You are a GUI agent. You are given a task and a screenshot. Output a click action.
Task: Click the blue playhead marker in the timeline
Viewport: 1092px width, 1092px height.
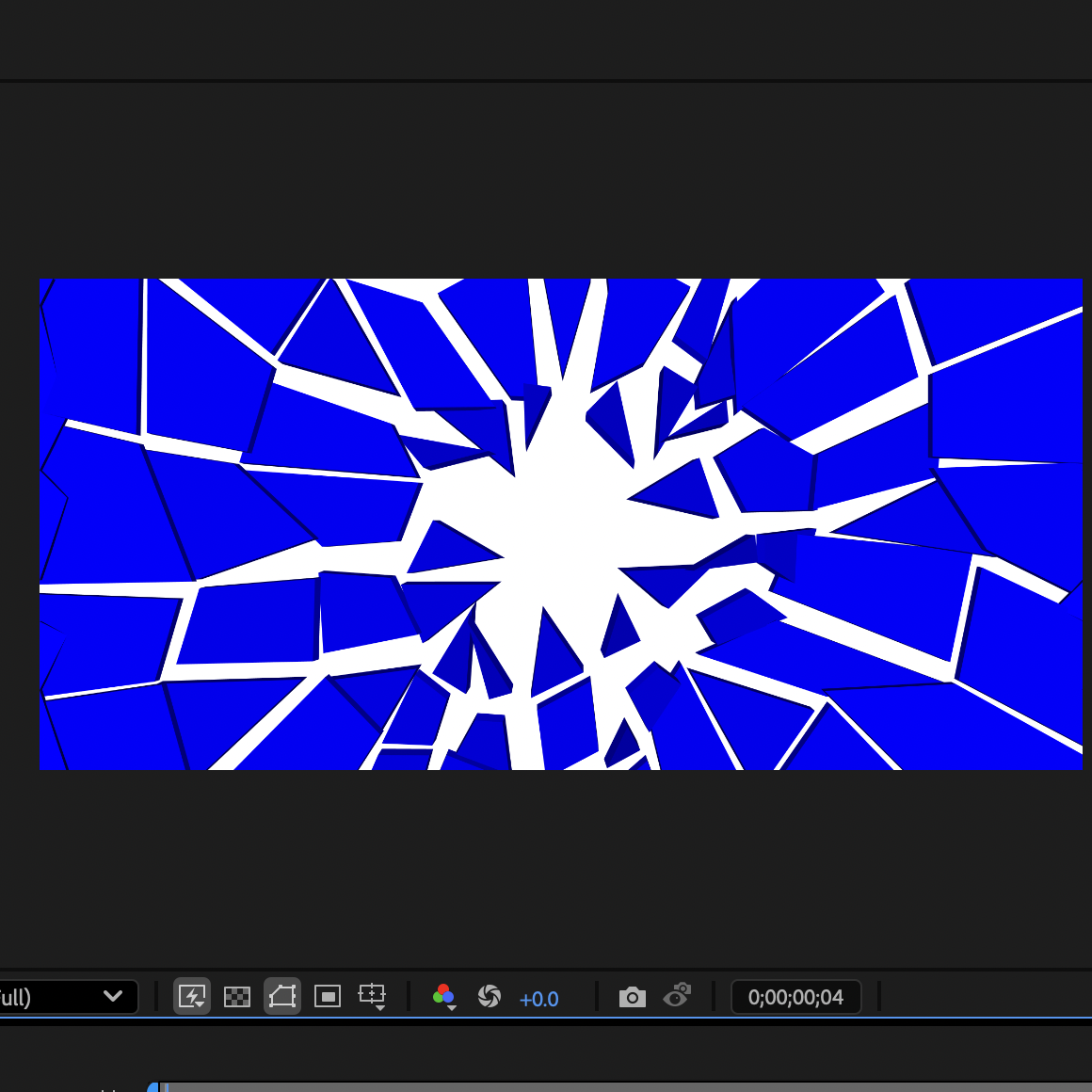pos(153,1085)
